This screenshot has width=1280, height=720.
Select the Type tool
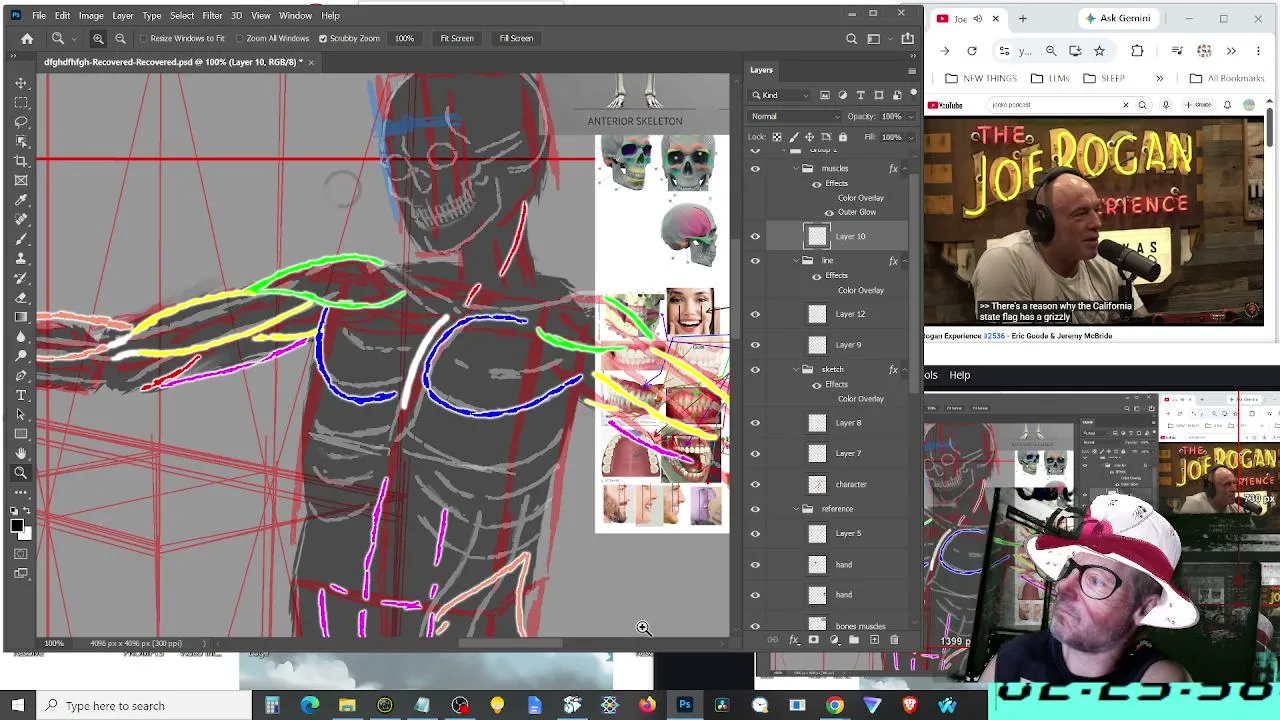click(x=21, y=395)
